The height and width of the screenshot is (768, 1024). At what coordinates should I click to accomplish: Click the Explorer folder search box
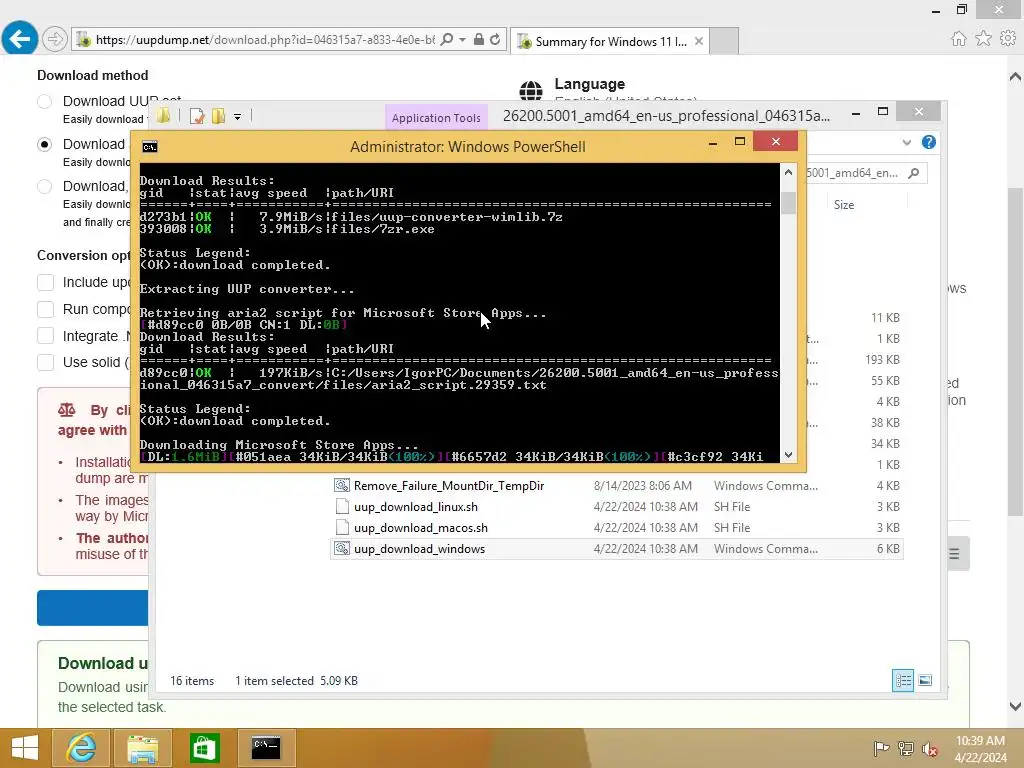(x=866, y=173)
